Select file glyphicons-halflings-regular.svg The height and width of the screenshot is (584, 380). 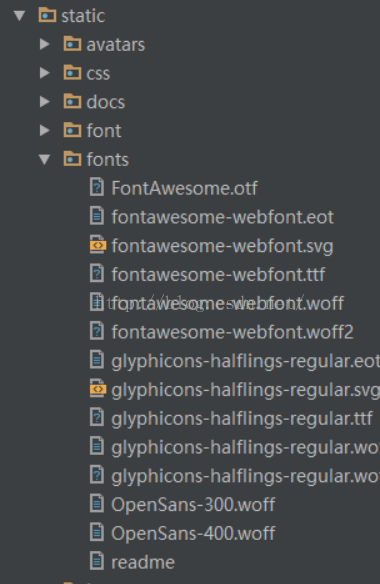246,390
